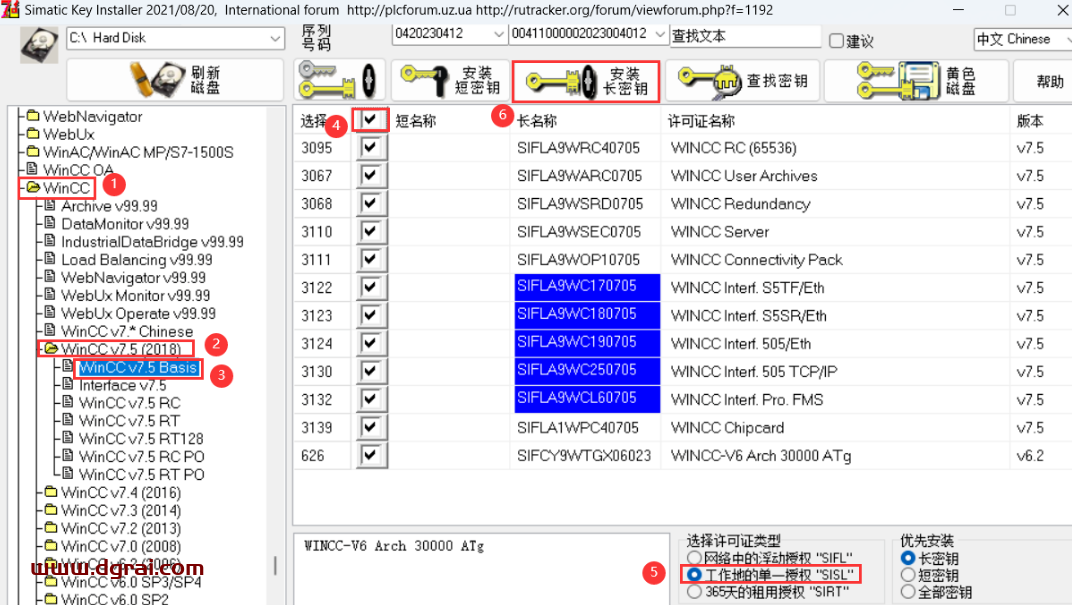Toggle the select-all checkbox in table header
This screenshot has width=1072, height=605.
click(x=372, y=120)
